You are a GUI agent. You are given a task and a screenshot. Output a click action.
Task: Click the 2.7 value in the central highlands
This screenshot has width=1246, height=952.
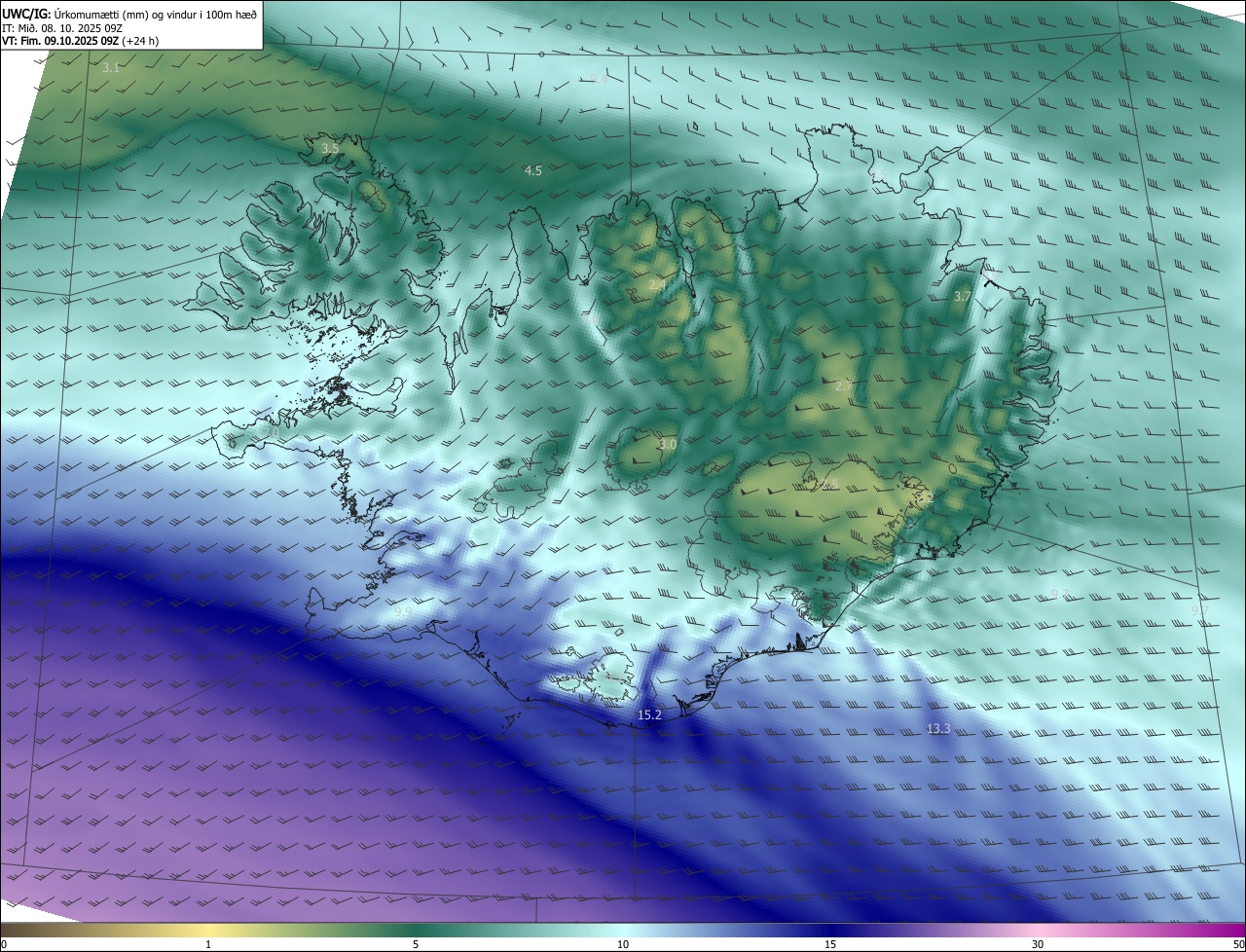(843, 385)
